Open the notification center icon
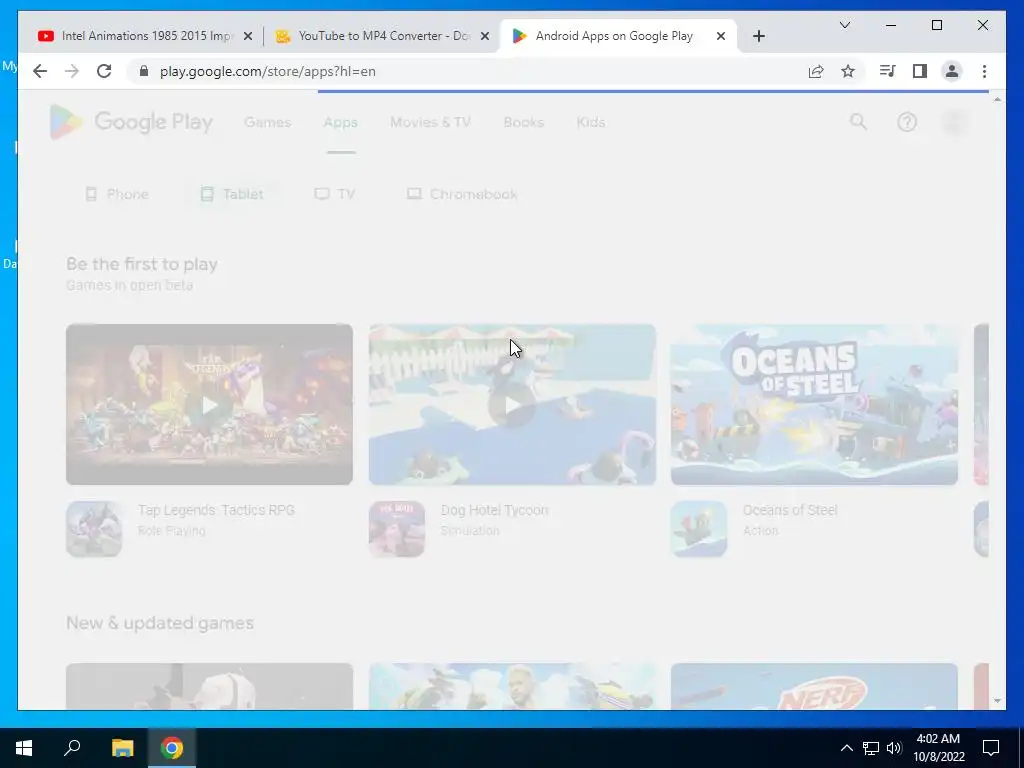Image resolution: width=1024 pixels, height=768 pixels. tap(991, 748)
